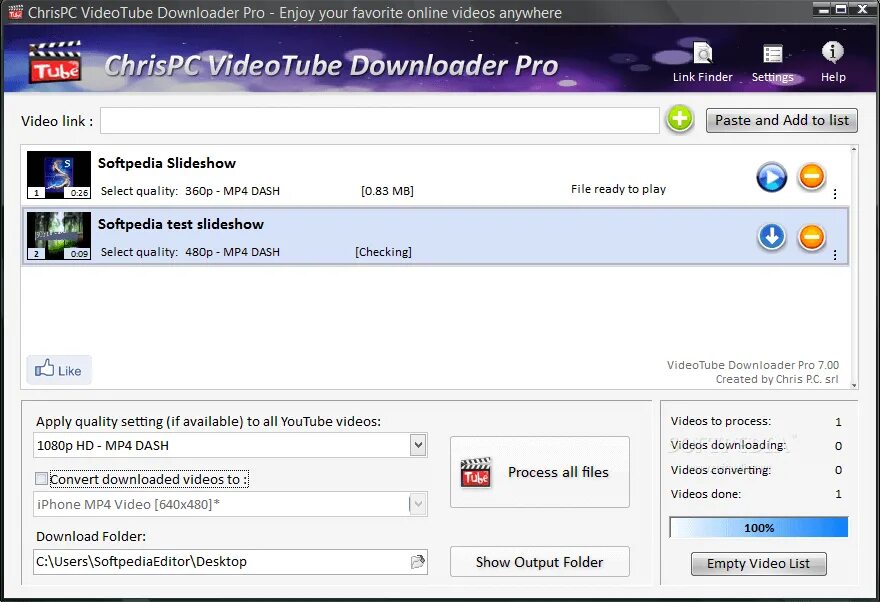Viewport: 880px width, 602px height.
Task: Open more options for Softpedia Slideshow row
Action: coord(835,194)
